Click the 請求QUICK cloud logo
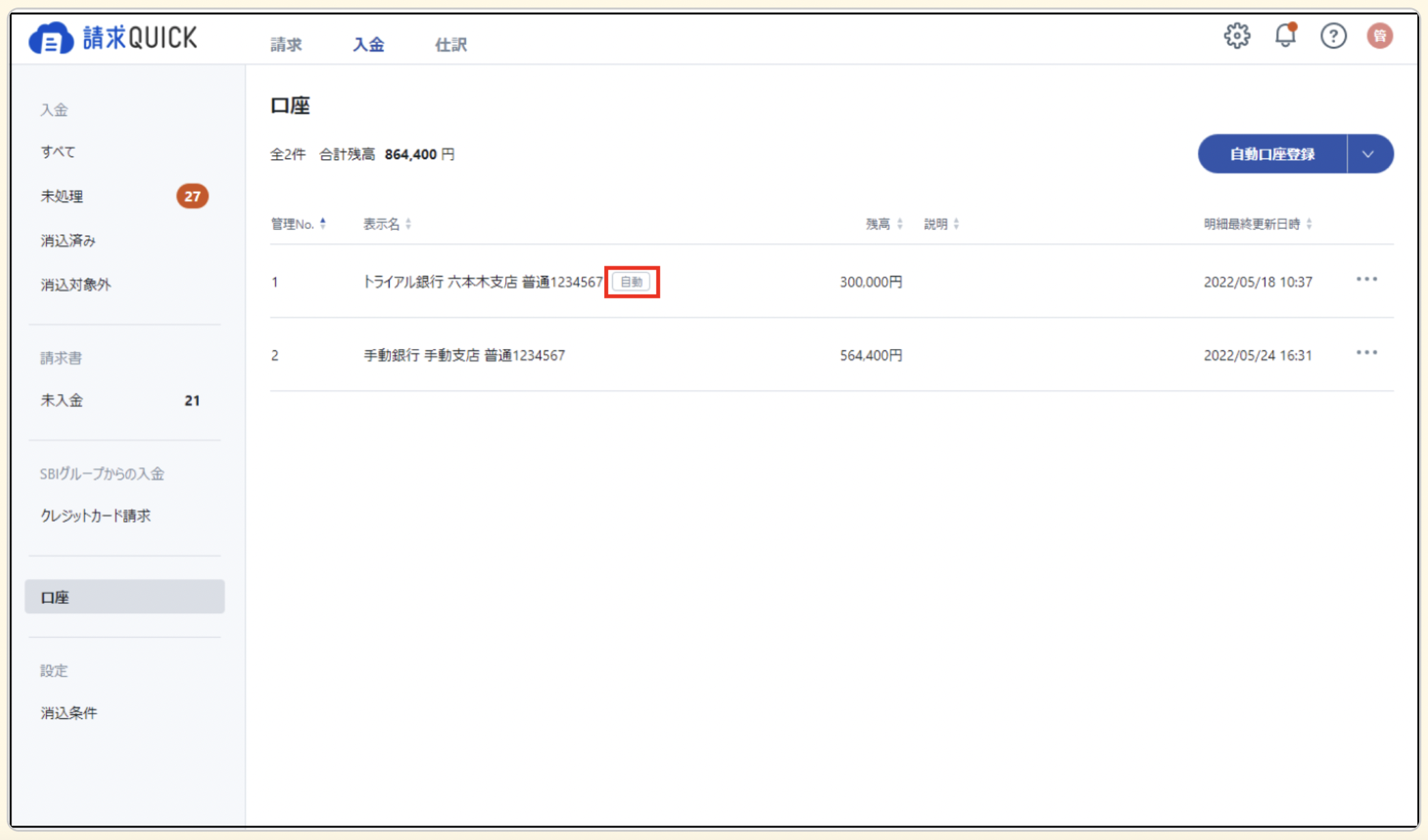Screen dimensions: 1428x840 point(51,38)
